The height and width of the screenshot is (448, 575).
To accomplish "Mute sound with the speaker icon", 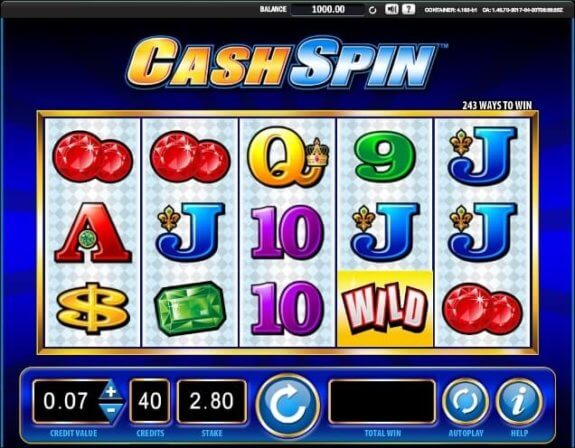I will [x=391, y=9].
